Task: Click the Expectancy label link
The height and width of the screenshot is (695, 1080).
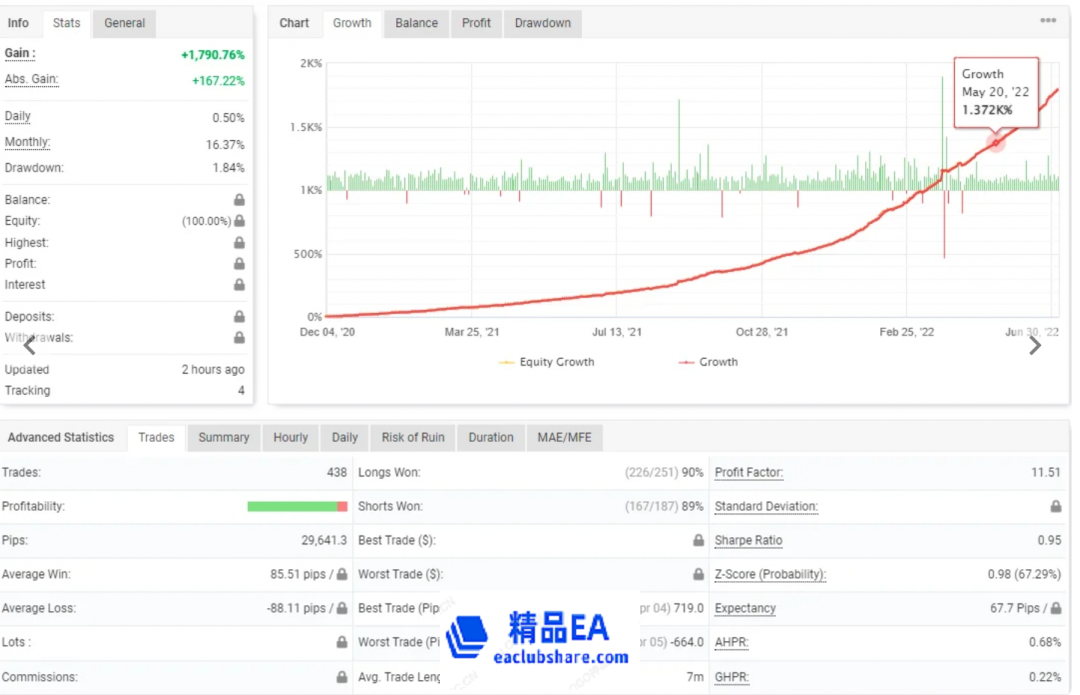Action: click(745, 609)
